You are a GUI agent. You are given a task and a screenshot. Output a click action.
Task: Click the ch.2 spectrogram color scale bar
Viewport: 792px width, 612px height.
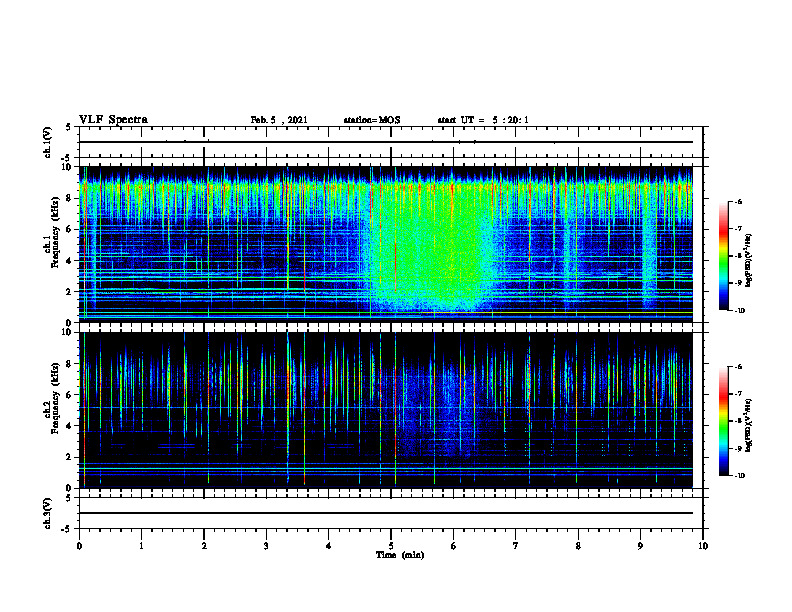(x=724, y=422)
